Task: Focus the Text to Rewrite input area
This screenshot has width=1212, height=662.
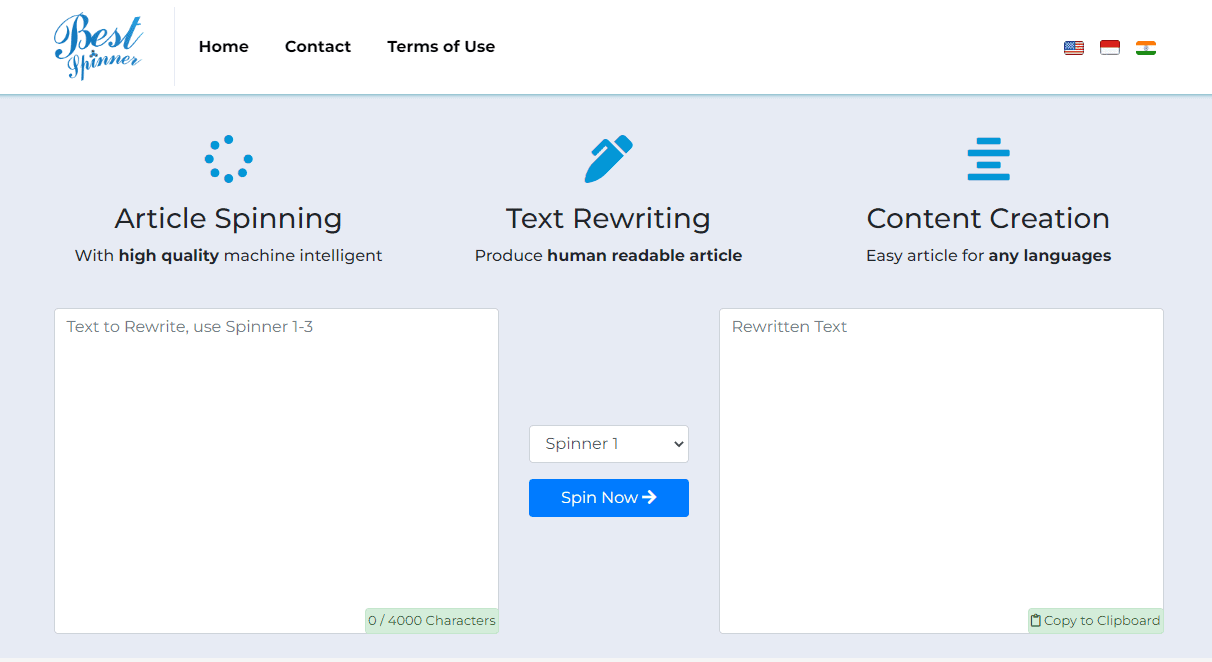Action: 276,471
